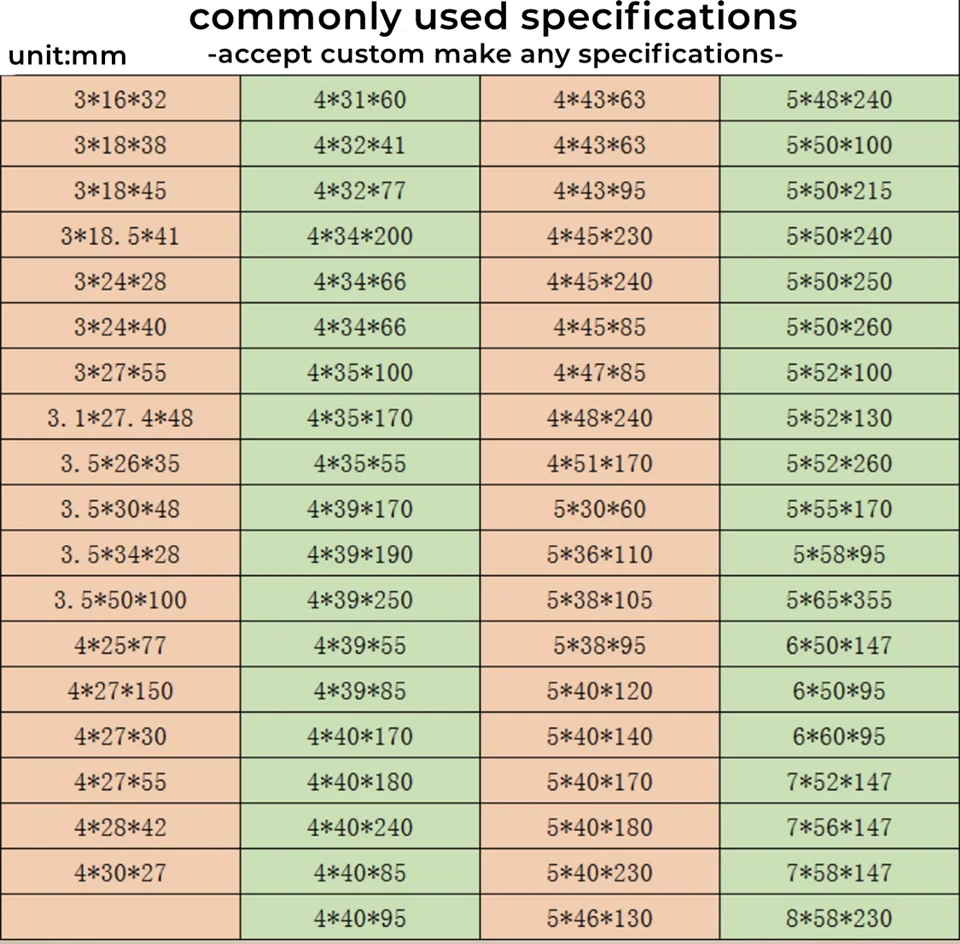The height and width of the screenshot is (944, 960).
Task: Select the 3*18.5*41 table cell
Action: [120, 237]
